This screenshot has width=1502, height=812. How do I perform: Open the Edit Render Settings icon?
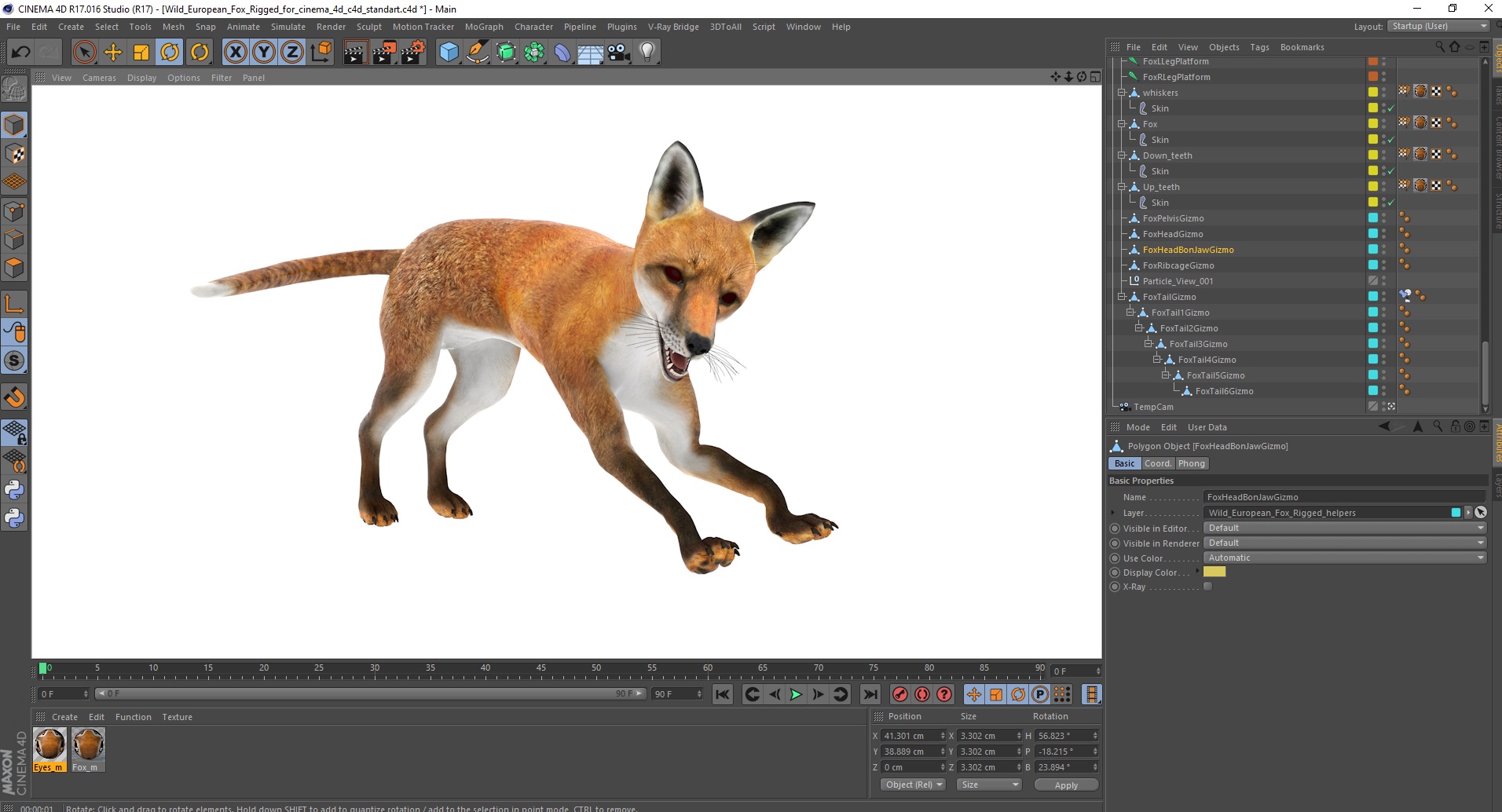tap(413, 53)
